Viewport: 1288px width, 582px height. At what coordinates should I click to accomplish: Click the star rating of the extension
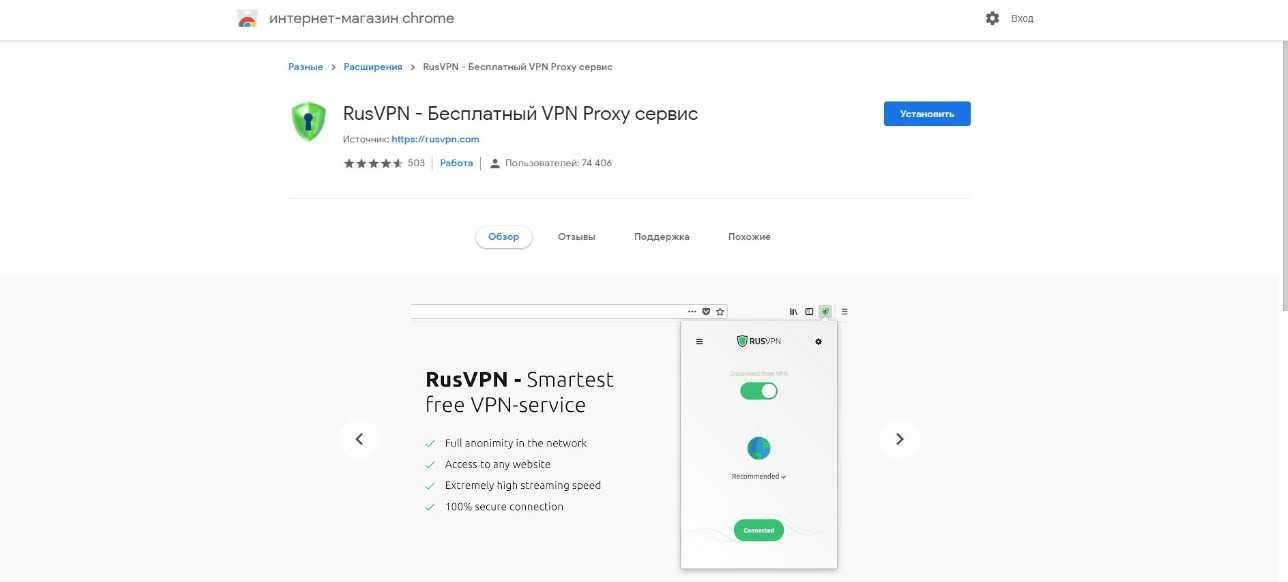tap(373, 163)
